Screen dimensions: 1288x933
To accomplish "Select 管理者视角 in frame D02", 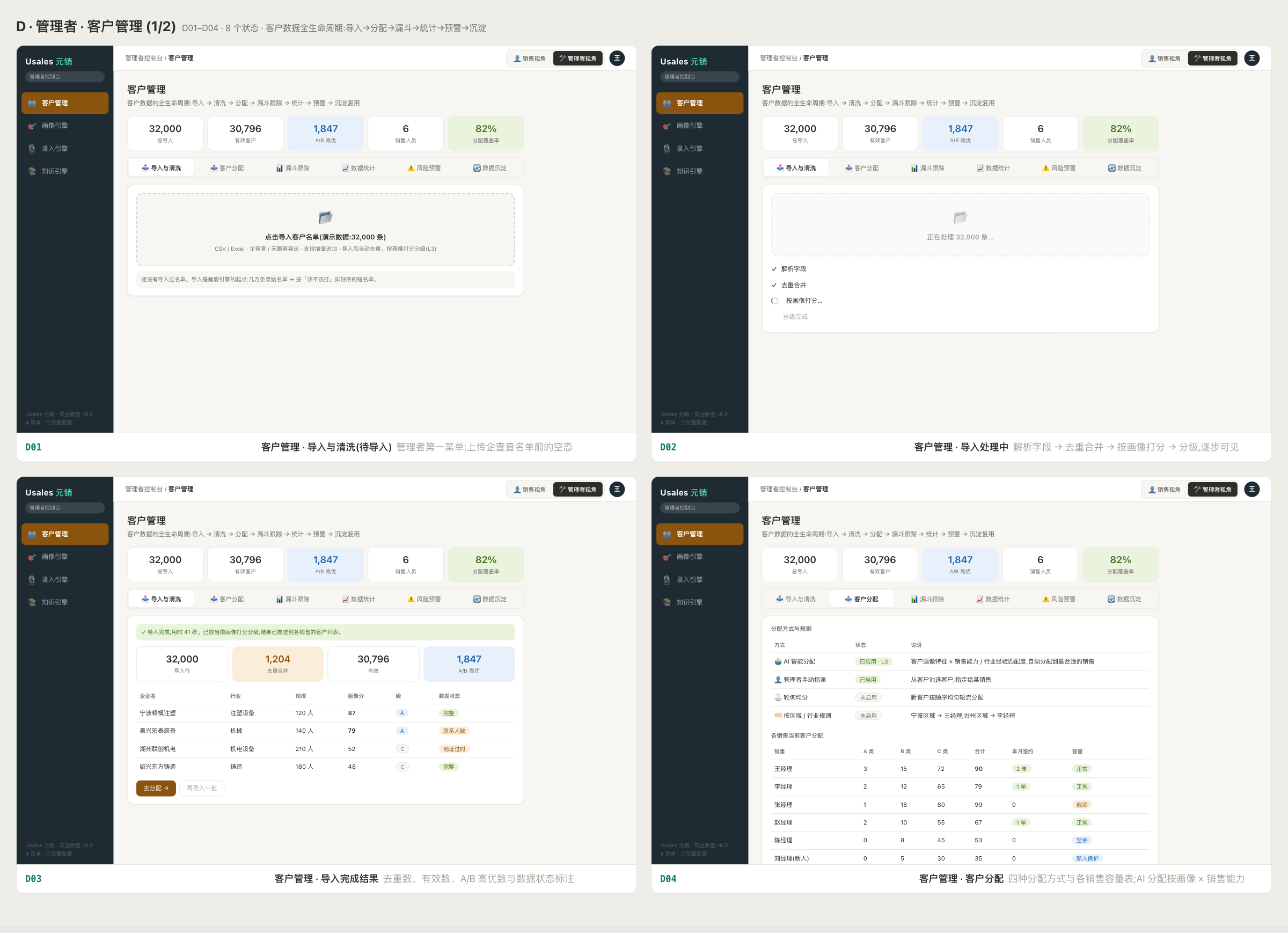I will point(1213,59).
